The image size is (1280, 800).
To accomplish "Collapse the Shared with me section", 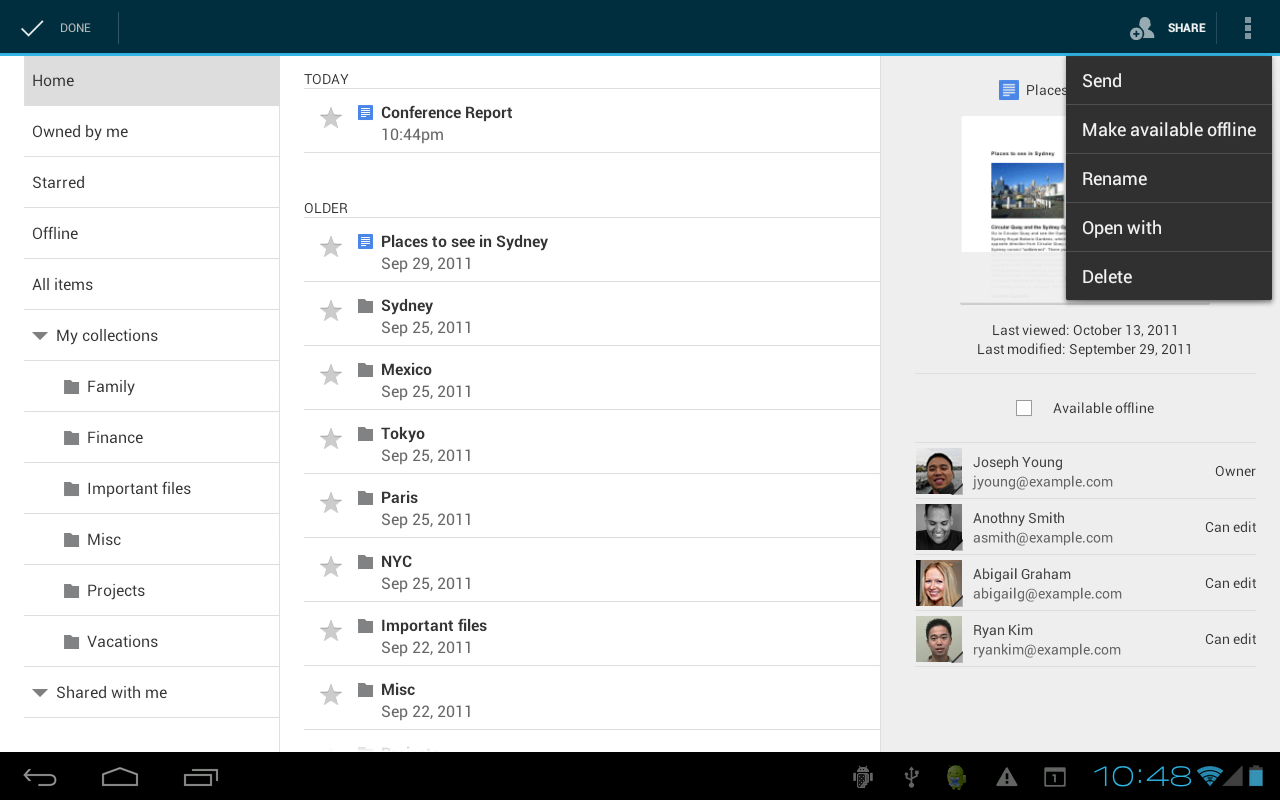I will [39, 692].
